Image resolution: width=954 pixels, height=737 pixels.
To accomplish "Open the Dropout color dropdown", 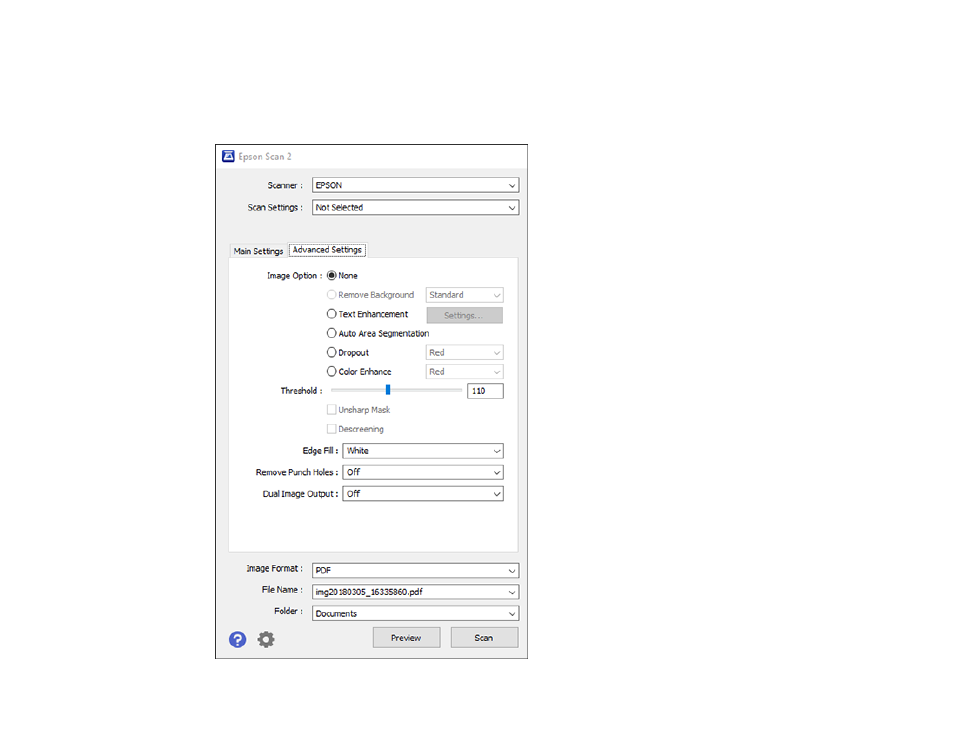I will coord(464,352).
